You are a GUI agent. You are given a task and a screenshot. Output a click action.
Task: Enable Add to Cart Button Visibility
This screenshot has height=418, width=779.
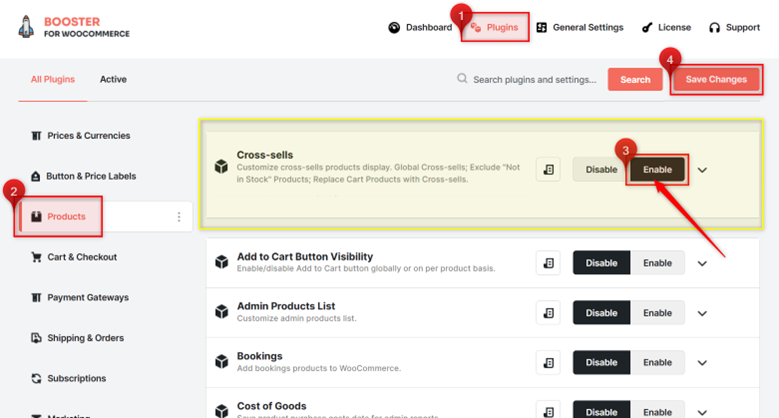click(657, 263)
